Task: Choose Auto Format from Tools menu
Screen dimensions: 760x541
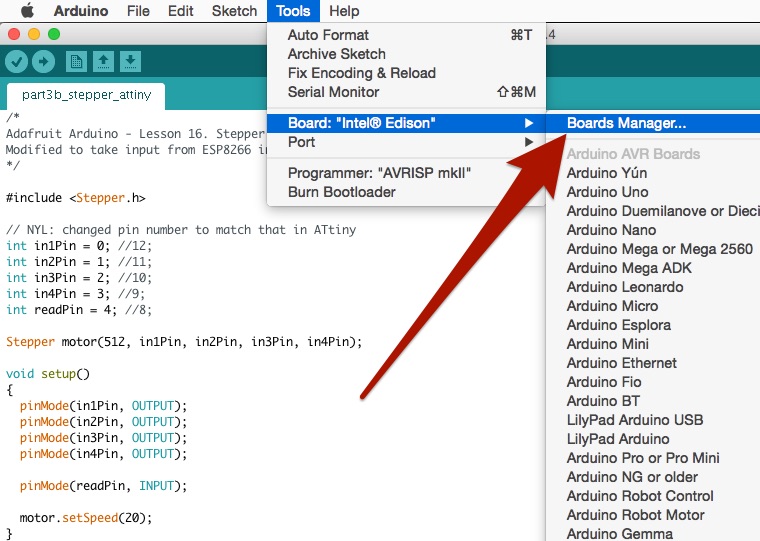Action: pos(406,35)
